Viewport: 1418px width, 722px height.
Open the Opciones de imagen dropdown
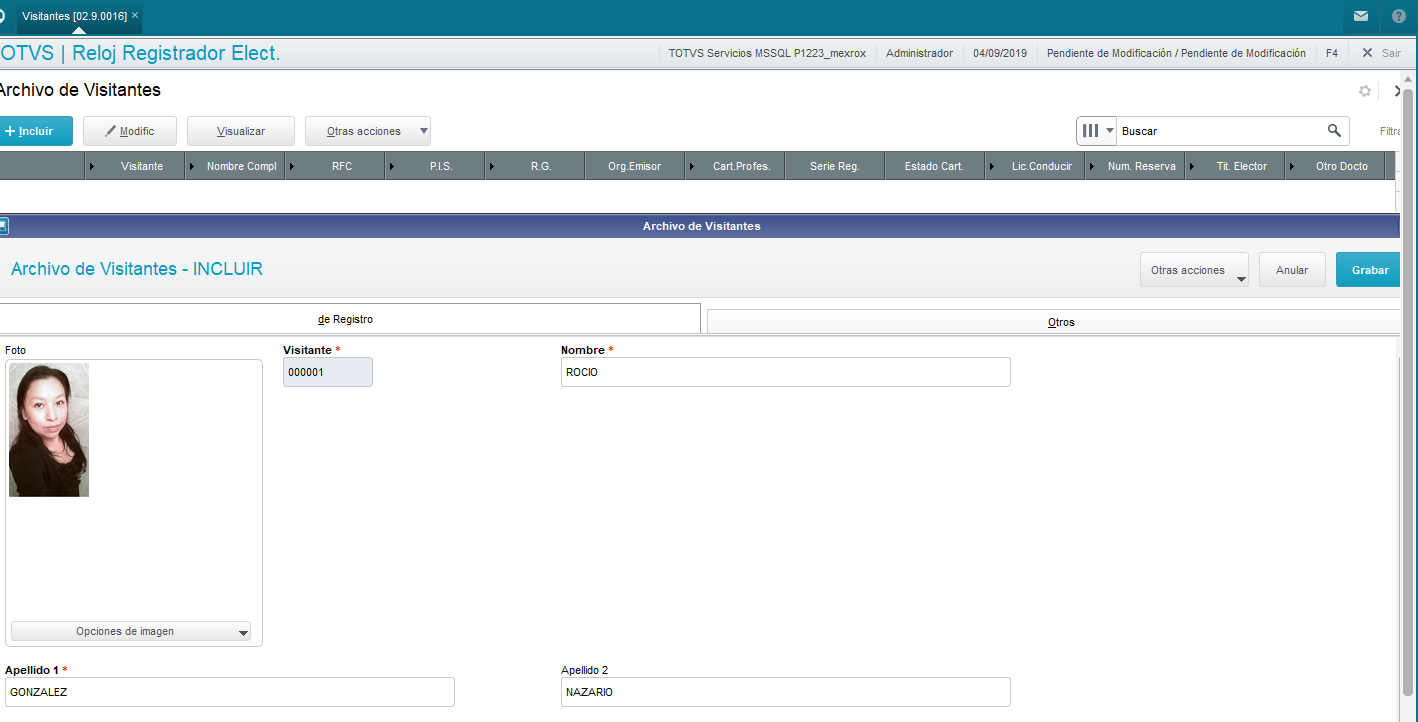click(131, 631)
